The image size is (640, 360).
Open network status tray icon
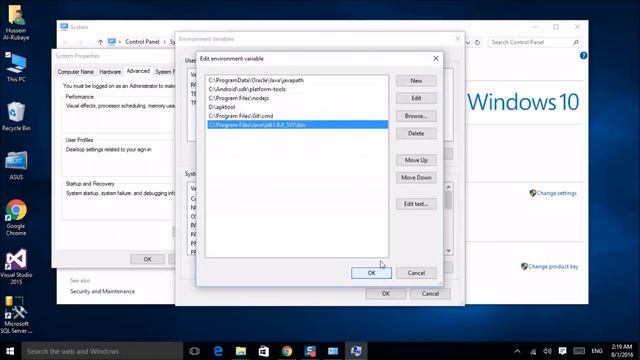pos(533,351)
